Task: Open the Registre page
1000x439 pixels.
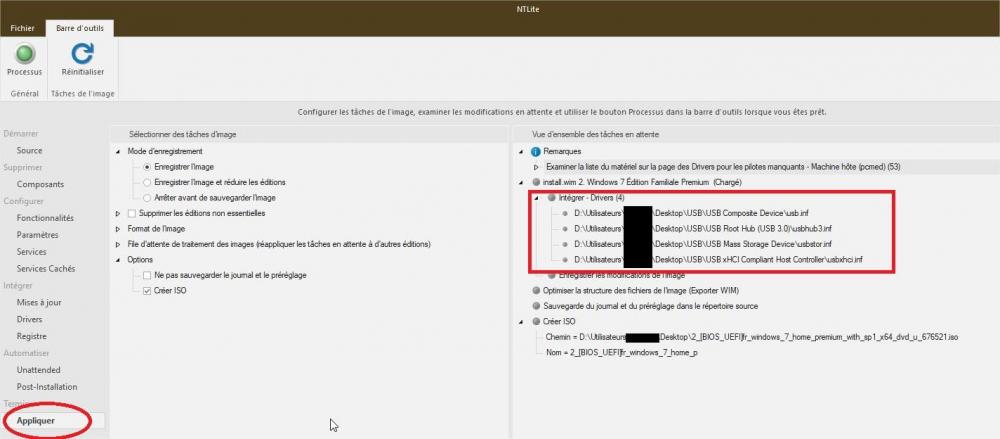Action: [x=31, y=336]
